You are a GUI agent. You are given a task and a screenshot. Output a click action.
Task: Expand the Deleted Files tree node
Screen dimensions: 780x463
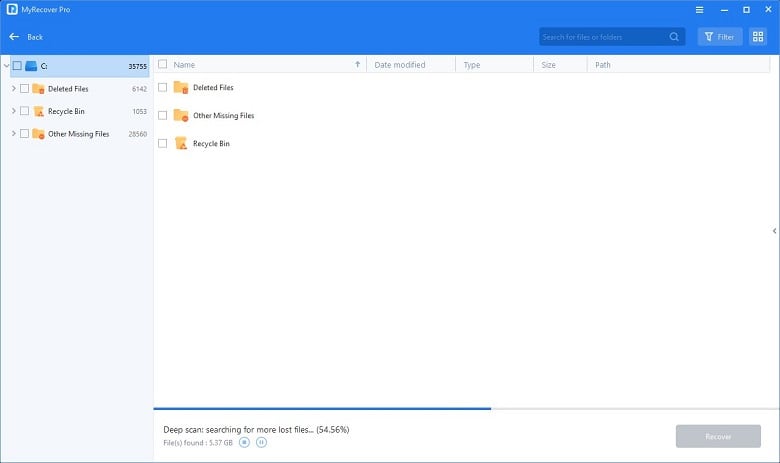coord(13,89)
